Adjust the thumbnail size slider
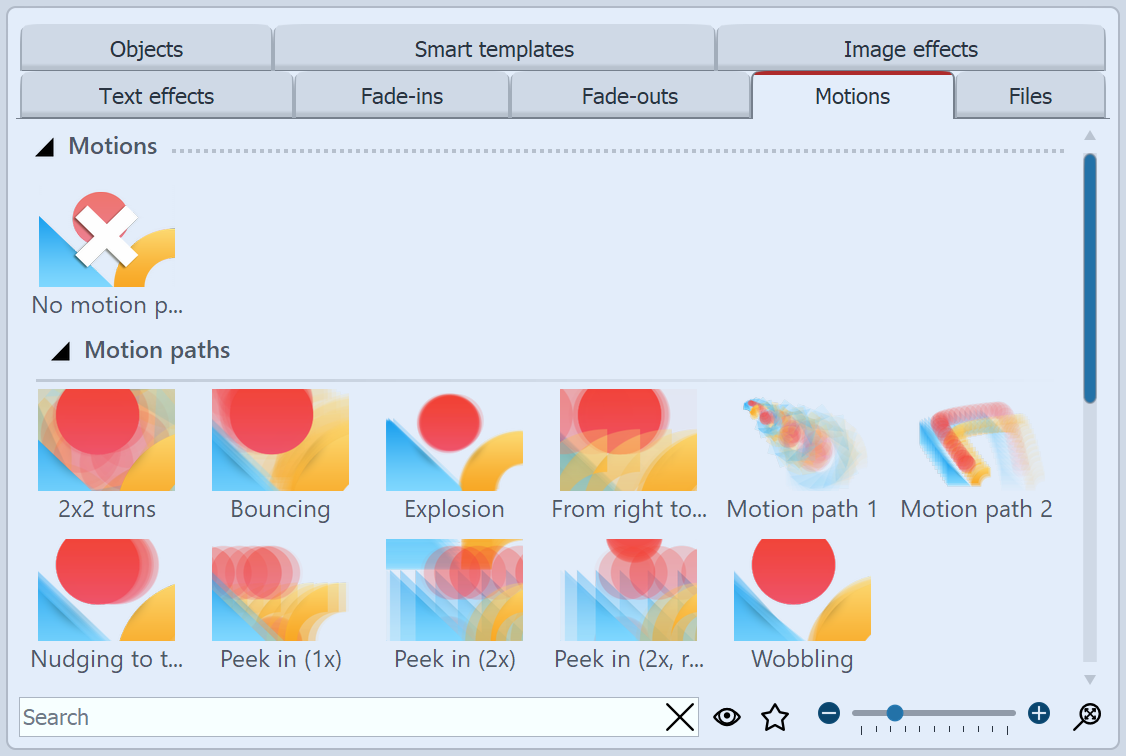This screenshot has width=1126, height=756. [893, 713]
